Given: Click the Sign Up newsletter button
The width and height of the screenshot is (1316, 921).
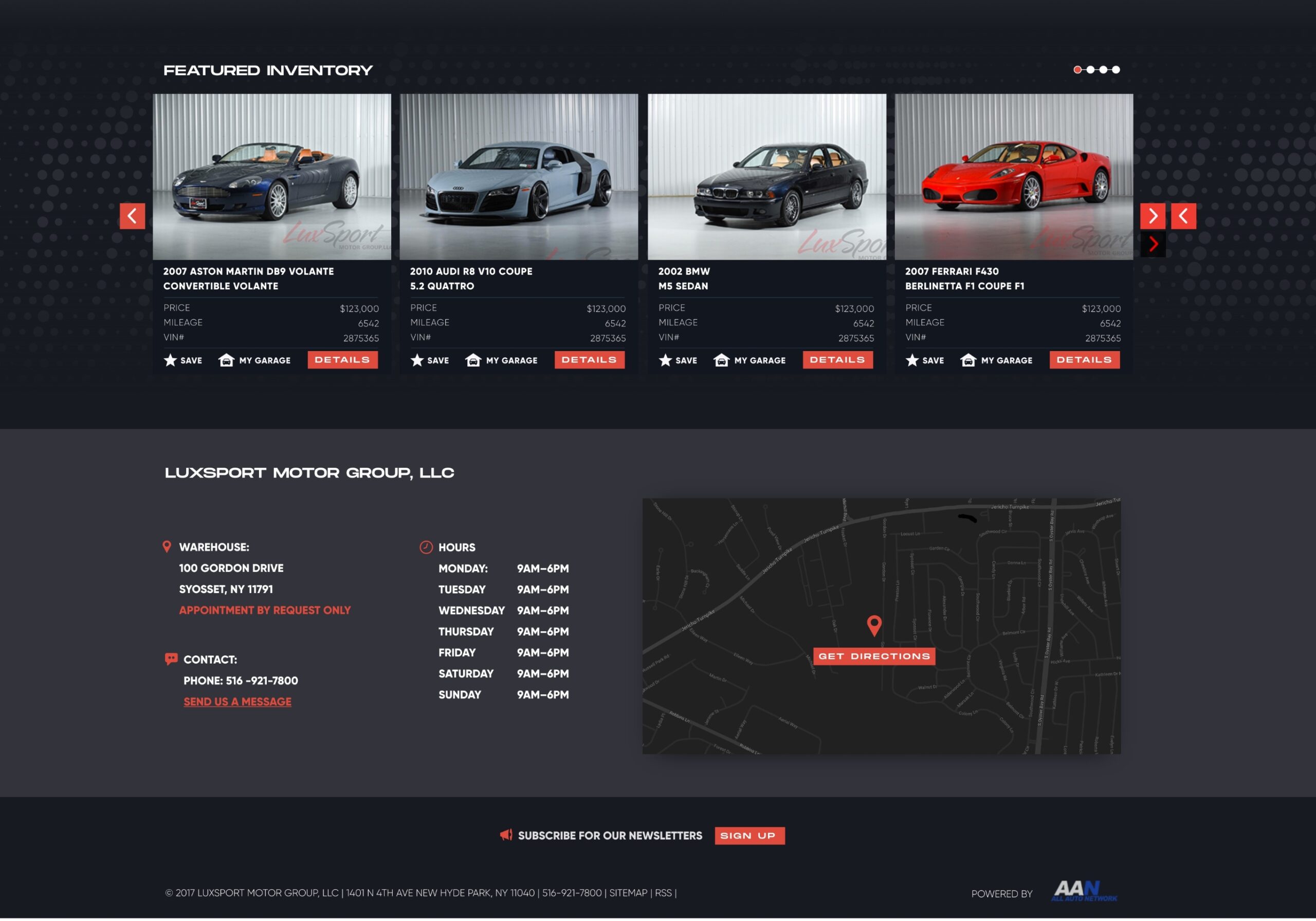Looking at the screenshot, I should point(750,836).
